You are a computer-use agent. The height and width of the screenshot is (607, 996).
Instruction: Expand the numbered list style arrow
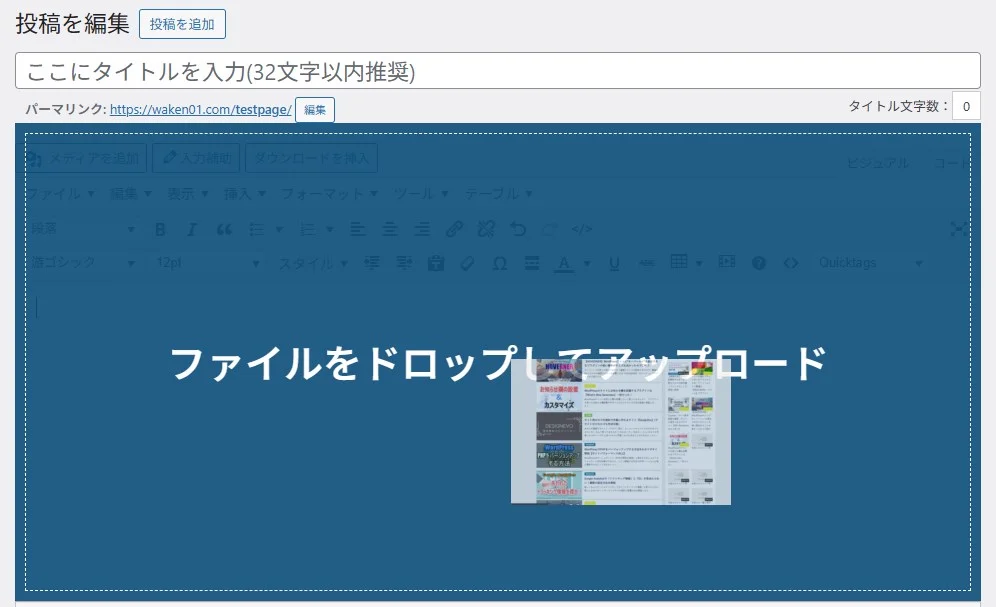[330, 229]
